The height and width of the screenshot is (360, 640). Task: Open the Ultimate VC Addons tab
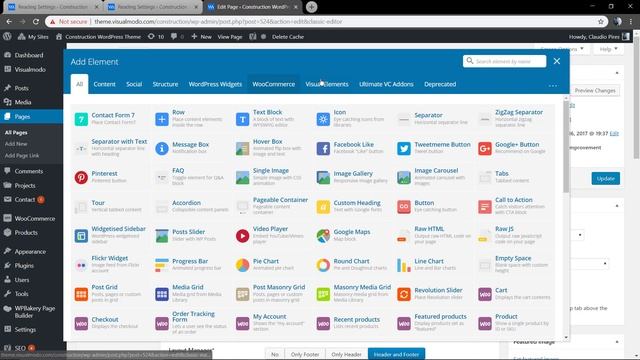[x=386, y=84]
